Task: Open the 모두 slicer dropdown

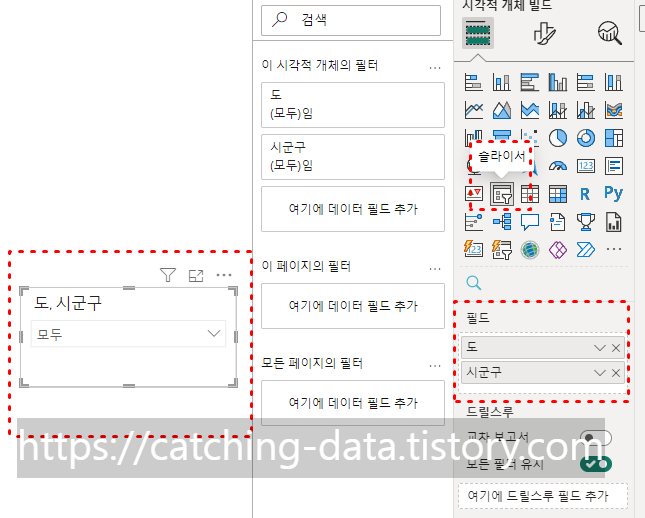Action: [x=213, y=334]
